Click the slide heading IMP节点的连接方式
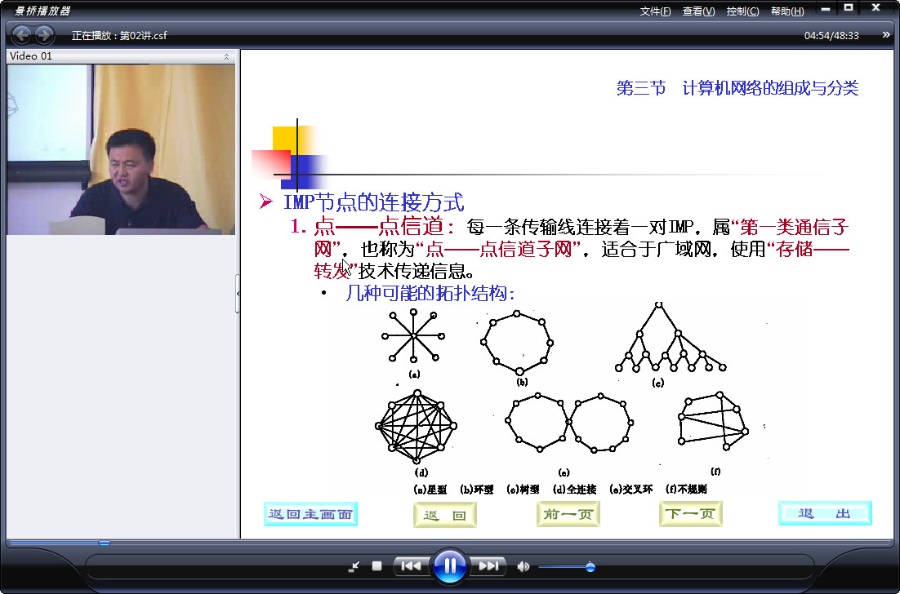Image resolution: width=900 pixels, height=594 pixels. (x=374, y=202)
